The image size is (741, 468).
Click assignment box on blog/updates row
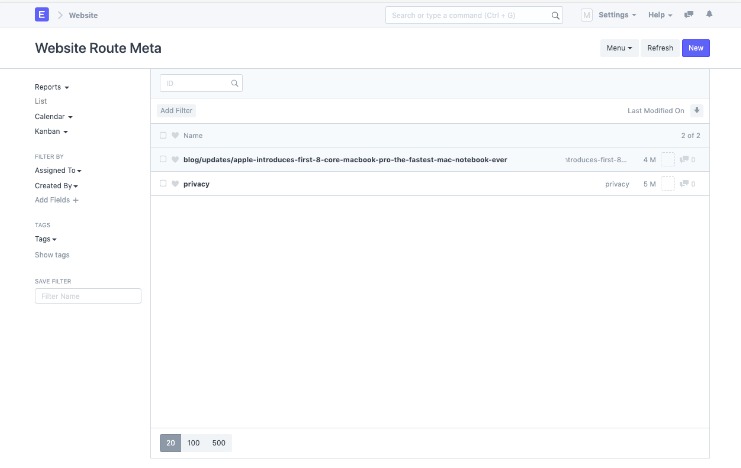(668, 159)
